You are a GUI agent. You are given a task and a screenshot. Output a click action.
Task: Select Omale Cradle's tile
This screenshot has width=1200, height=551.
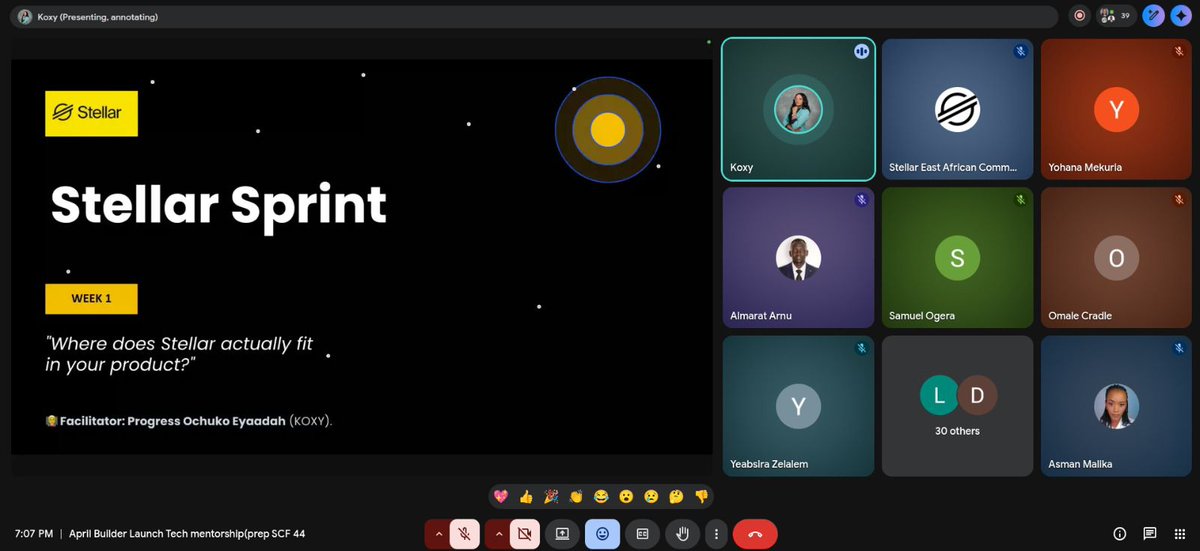point(1116,258)
